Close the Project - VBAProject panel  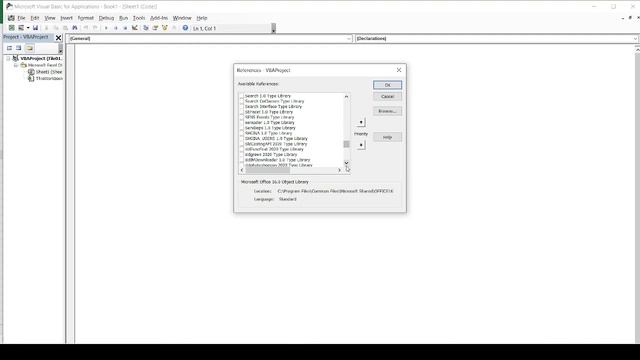(58, 38)
